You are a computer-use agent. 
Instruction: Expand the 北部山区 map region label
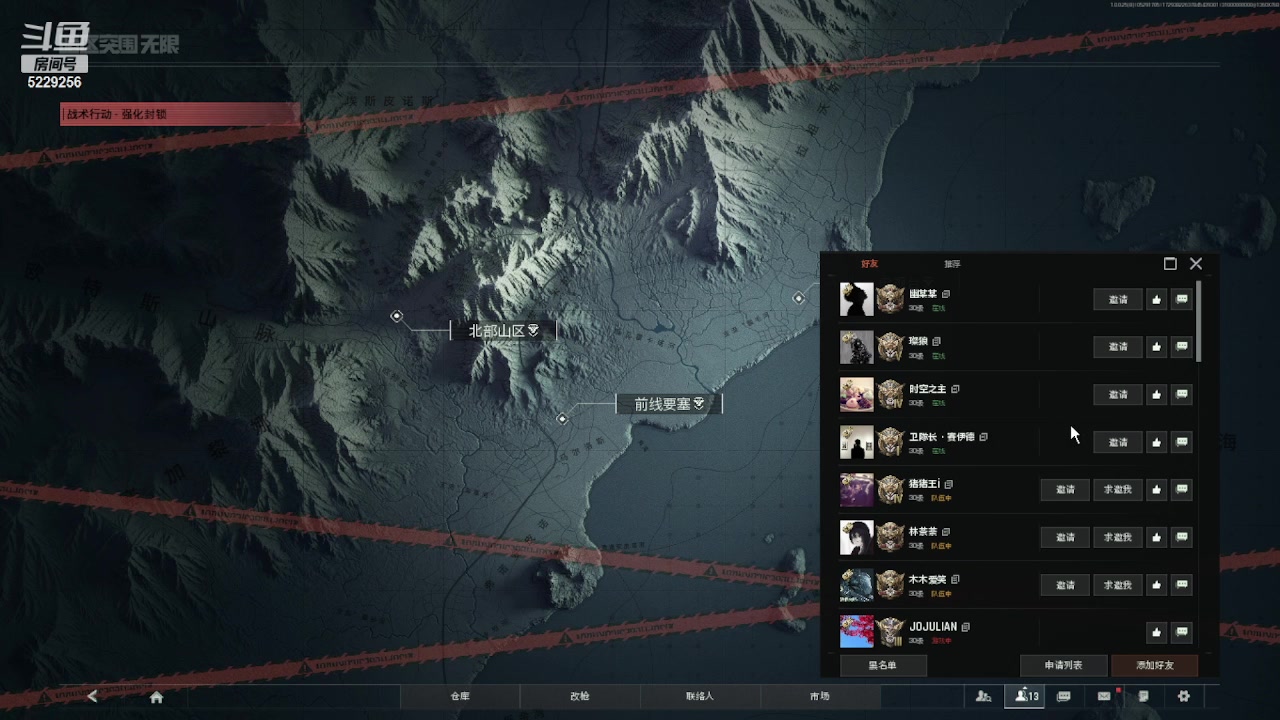click(503, 330)
